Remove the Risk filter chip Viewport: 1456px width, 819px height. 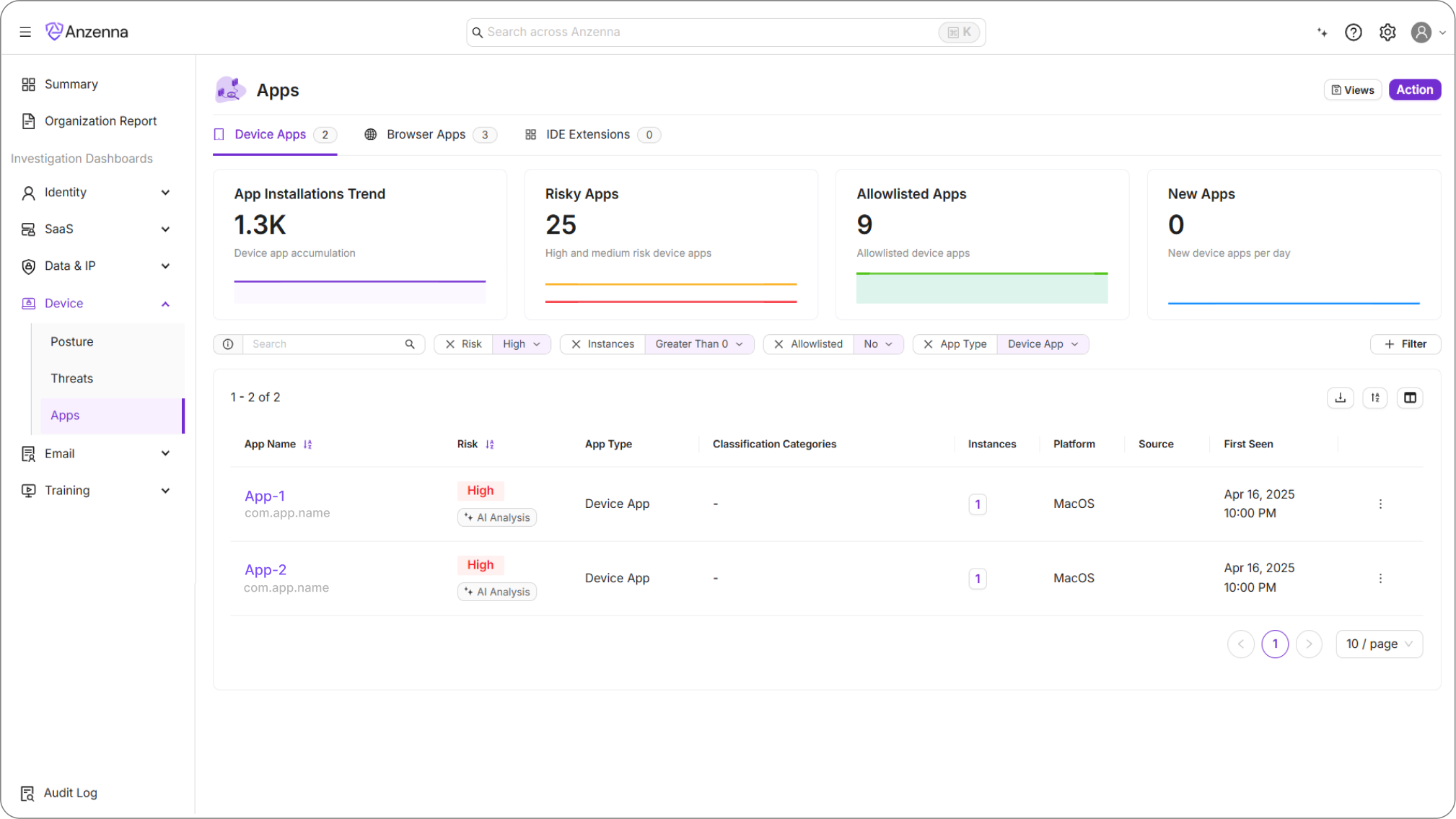(x=450, y=344)
